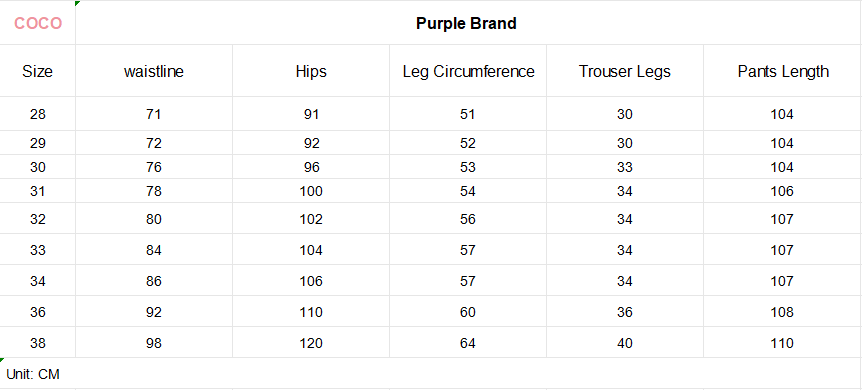Image resolution: width=862 pixels, height=390 pixels.
Task: Select hips value 120
Action: (311, 343)
